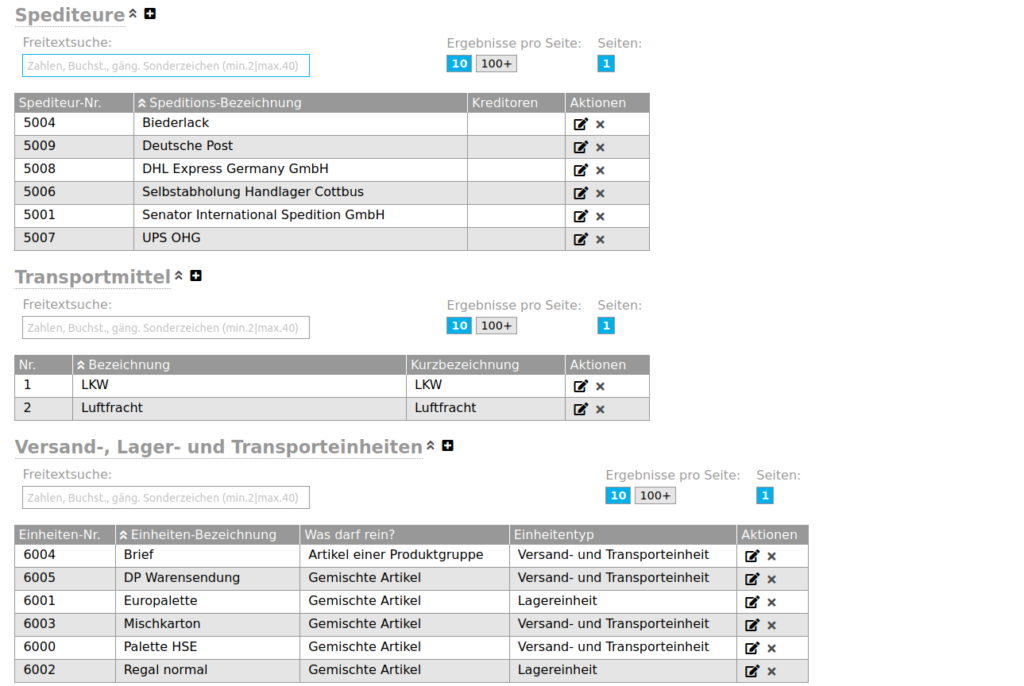Click the Kreditoren column header
The image size is (1024, 686).
[517, 103]
